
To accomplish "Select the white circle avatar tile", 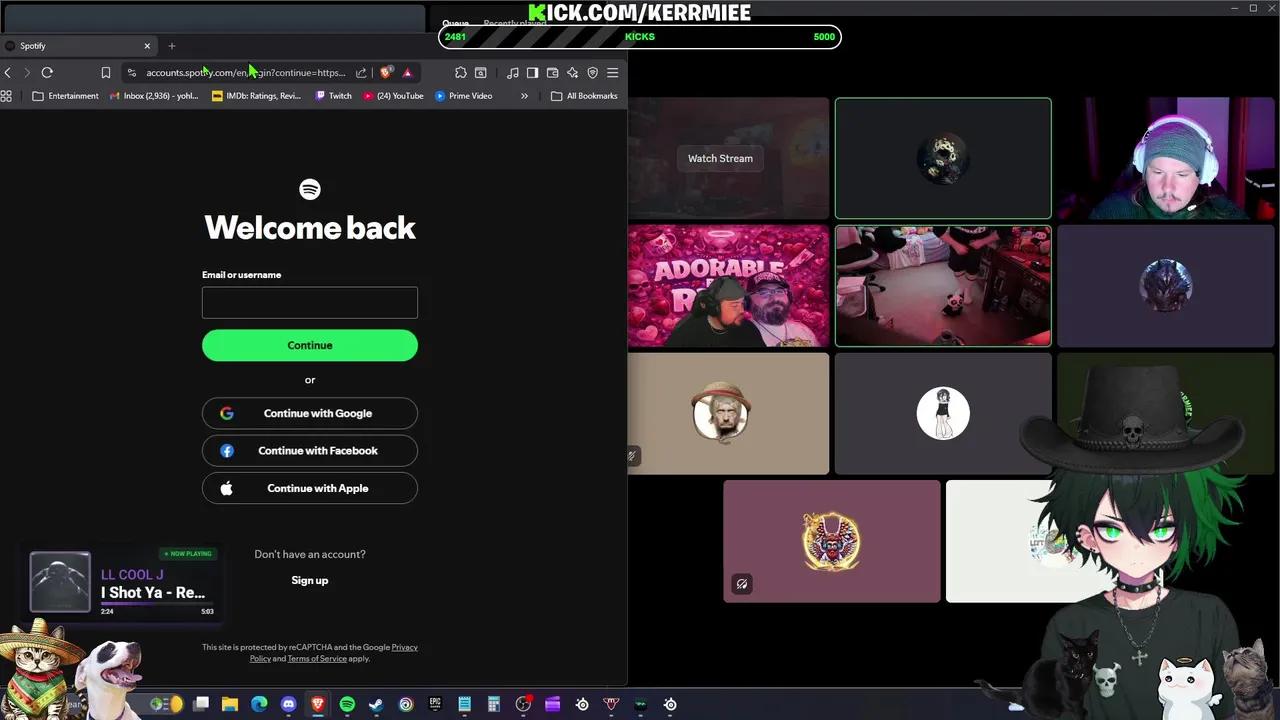I will coord(943,413).
